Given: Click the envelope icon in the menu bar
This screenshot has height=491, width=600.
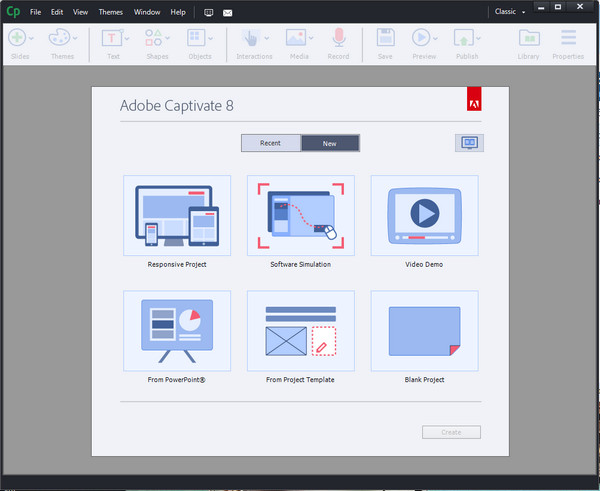Looking at the screenshot, I should pyautogui.click(x=228, y=13).
